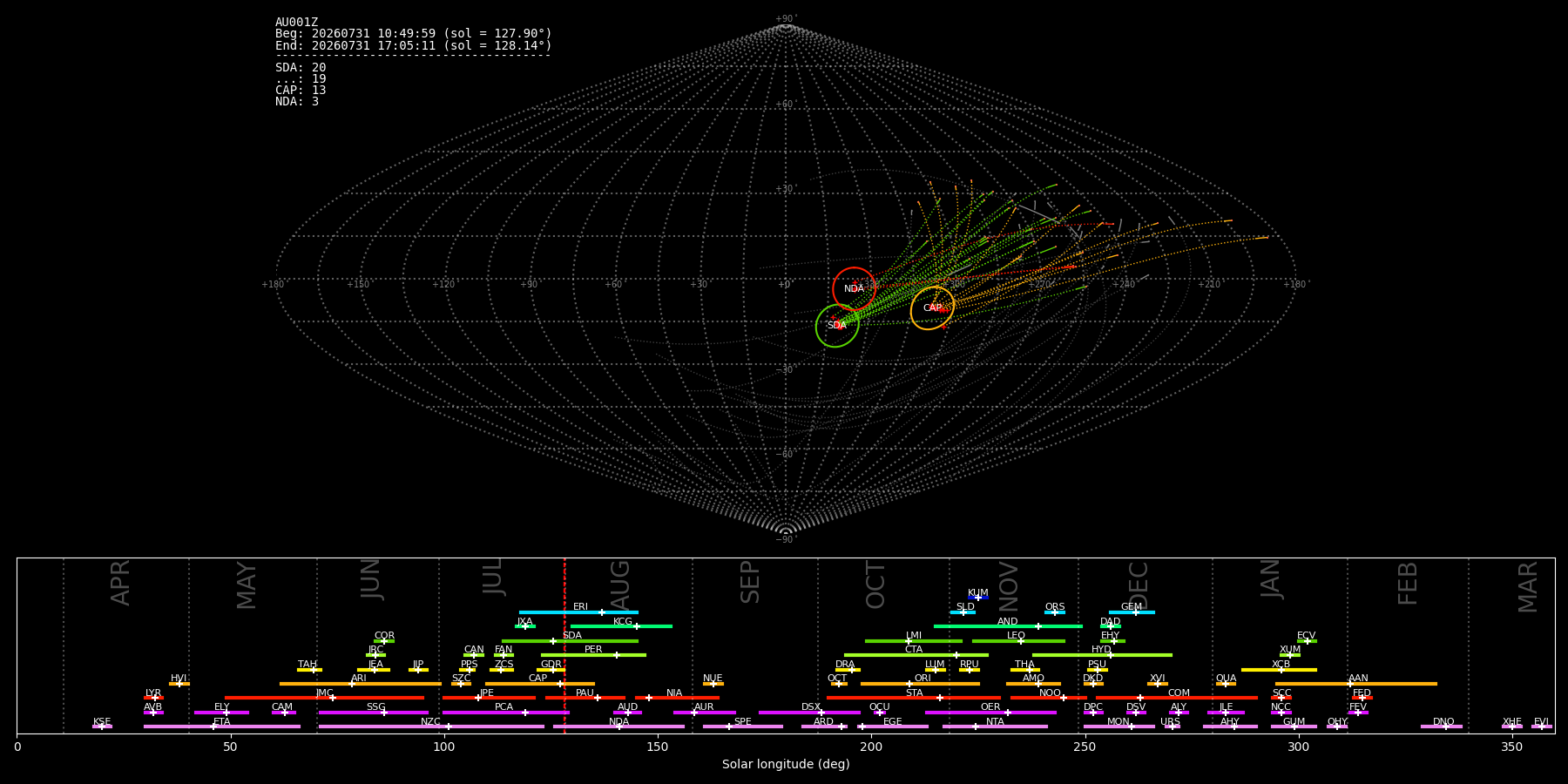This screenshot has width=1568, height=784.
Task: Click the Solar longitude axis label
Action: [x=786, y=765]
